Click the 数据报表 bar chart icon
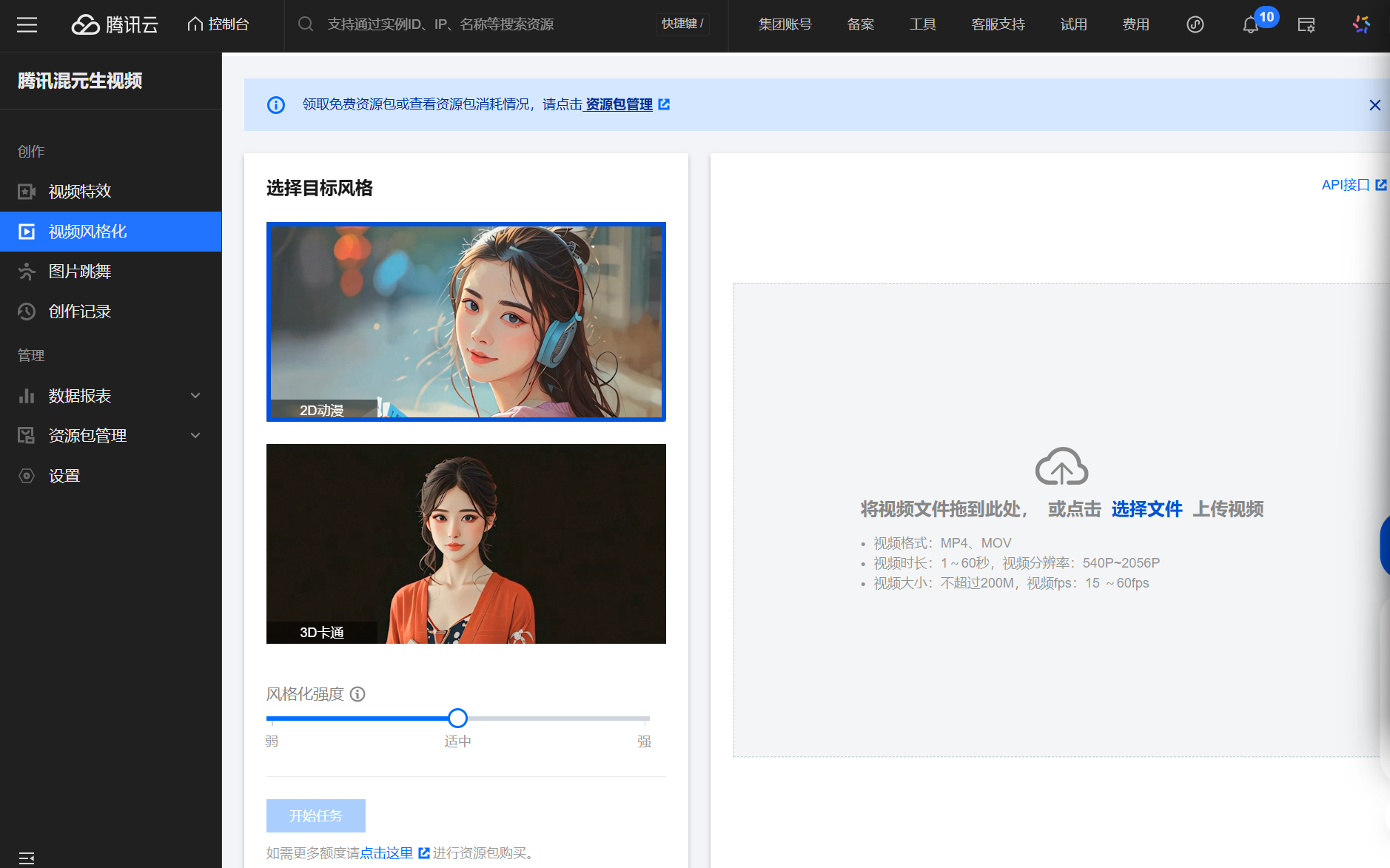 pyautogui.click(x=27, y=396)
